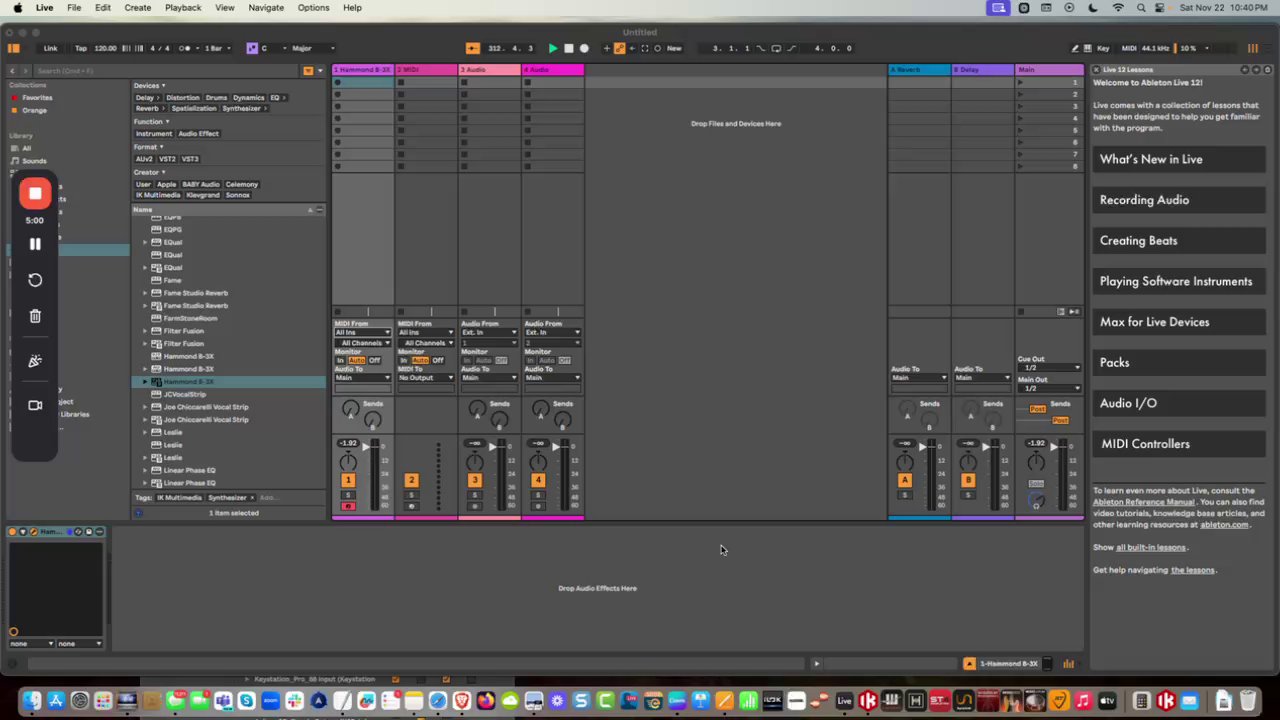Click the Solo/Cue button on the Main track
1280x720 pixels.
click(x=1036, y=483)
